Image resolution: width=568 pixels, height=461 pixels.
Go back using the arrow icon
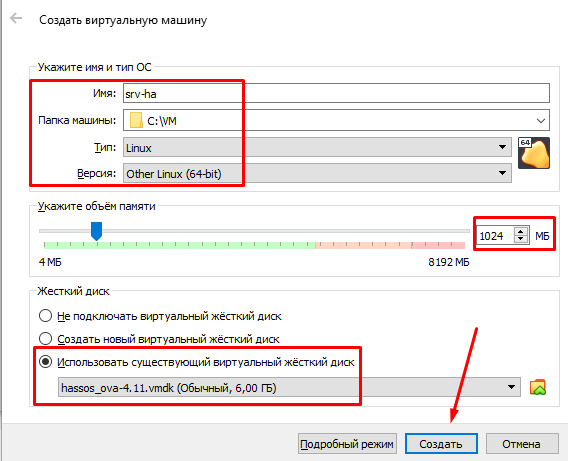pyautogui.click(x=16, y=18)
